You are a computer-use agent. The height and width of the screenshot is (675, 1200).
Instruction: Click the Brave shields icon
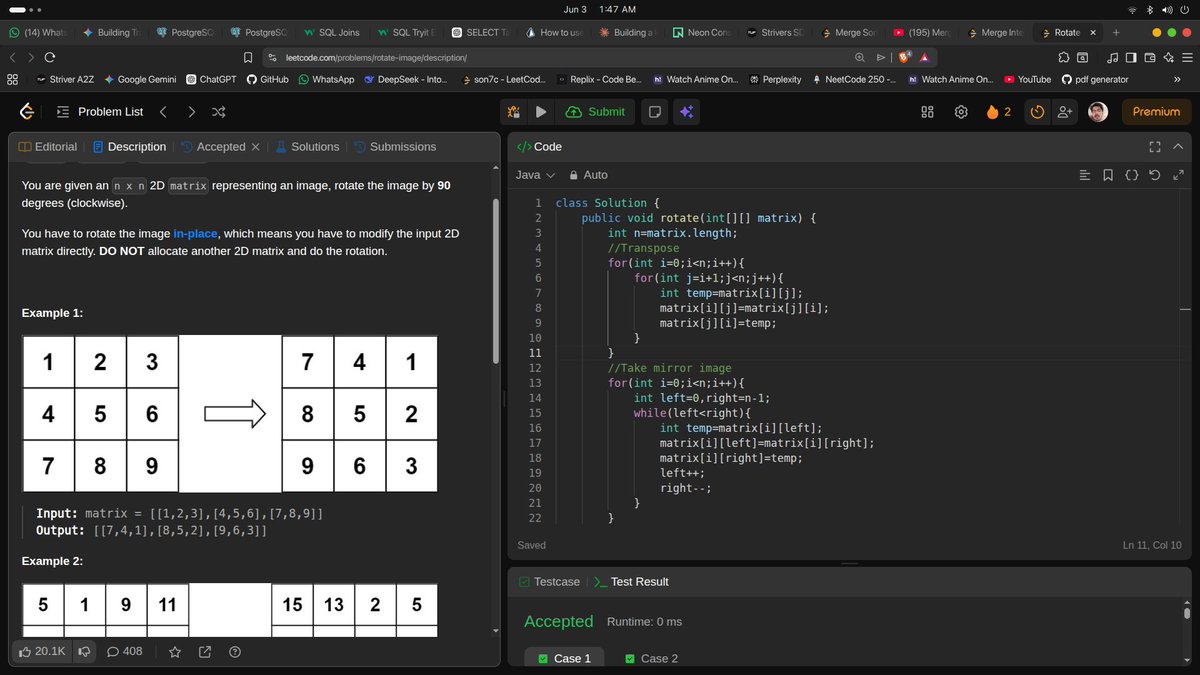click(x=903, y=57)
